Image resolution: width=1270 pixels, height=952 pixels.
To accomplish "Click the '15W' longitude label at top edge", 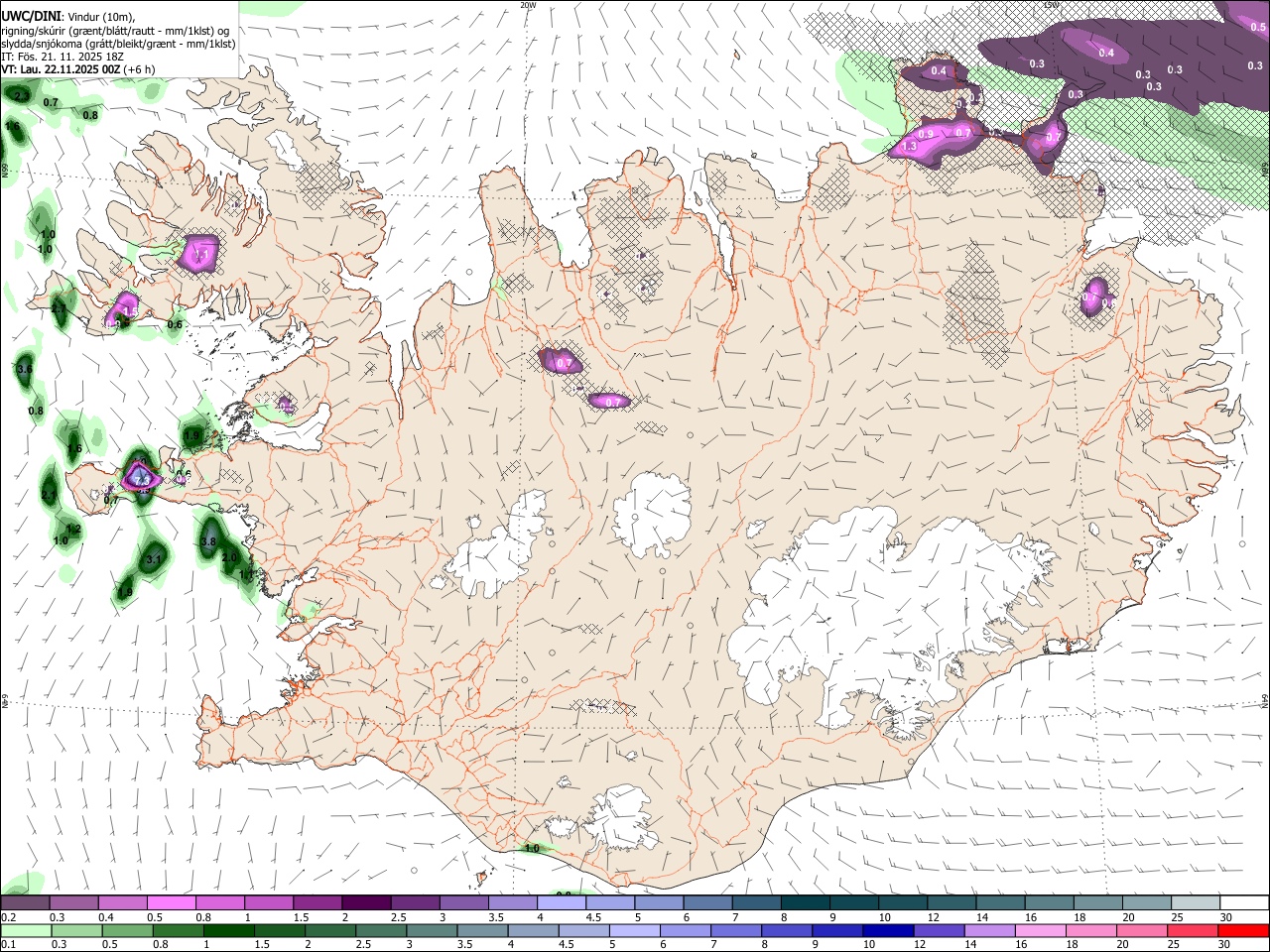I will click(1050, 5).
